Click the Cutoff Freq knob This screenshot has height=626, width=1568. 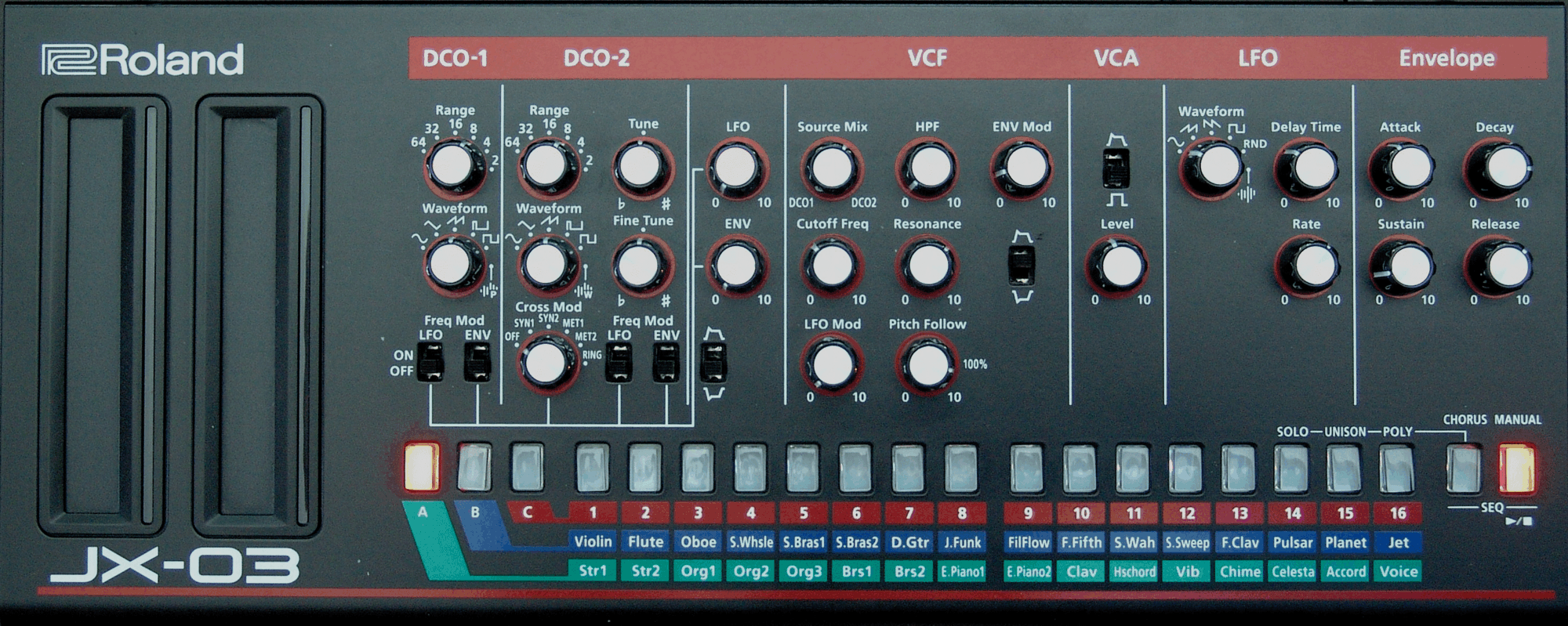point(831,265)
